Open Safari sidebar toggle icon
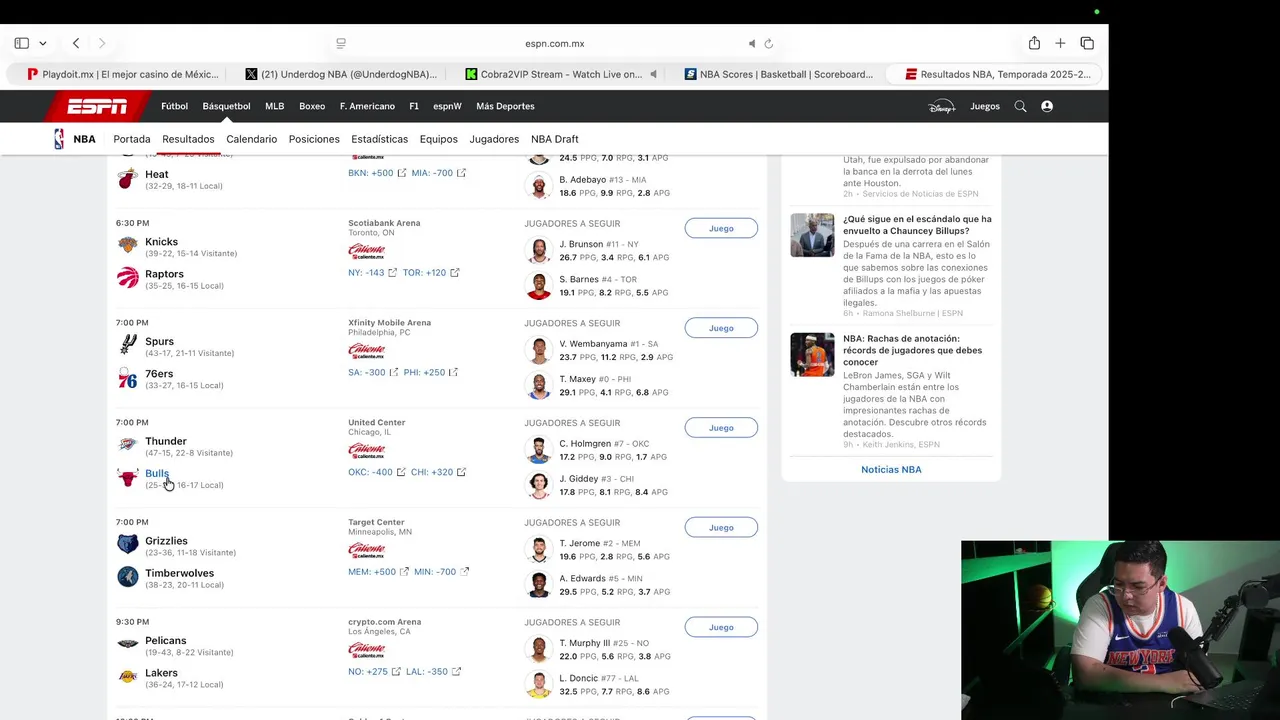 (x=21, y=43)
